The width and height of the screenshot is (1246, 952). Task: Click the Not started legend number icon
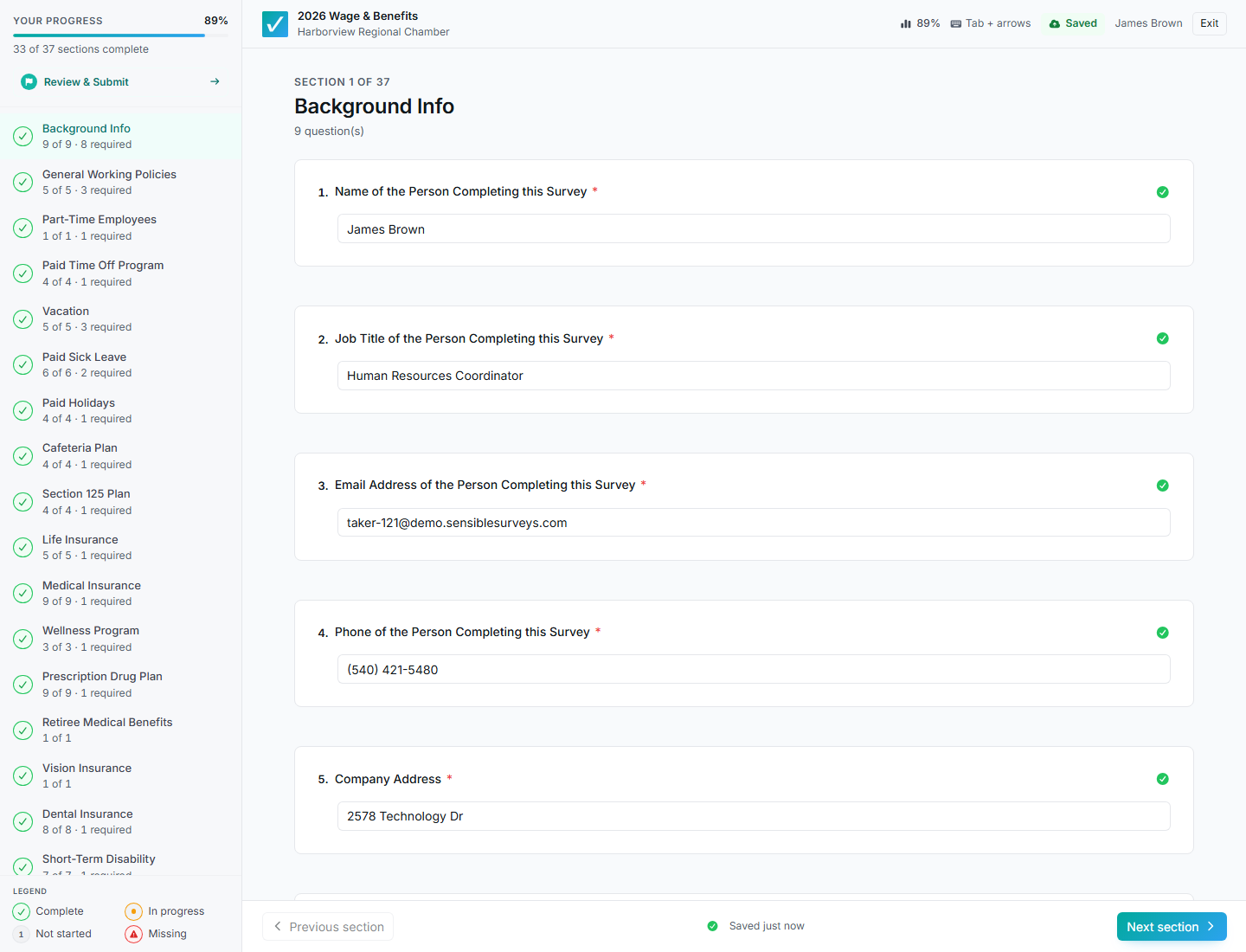(x=21, y=934)
